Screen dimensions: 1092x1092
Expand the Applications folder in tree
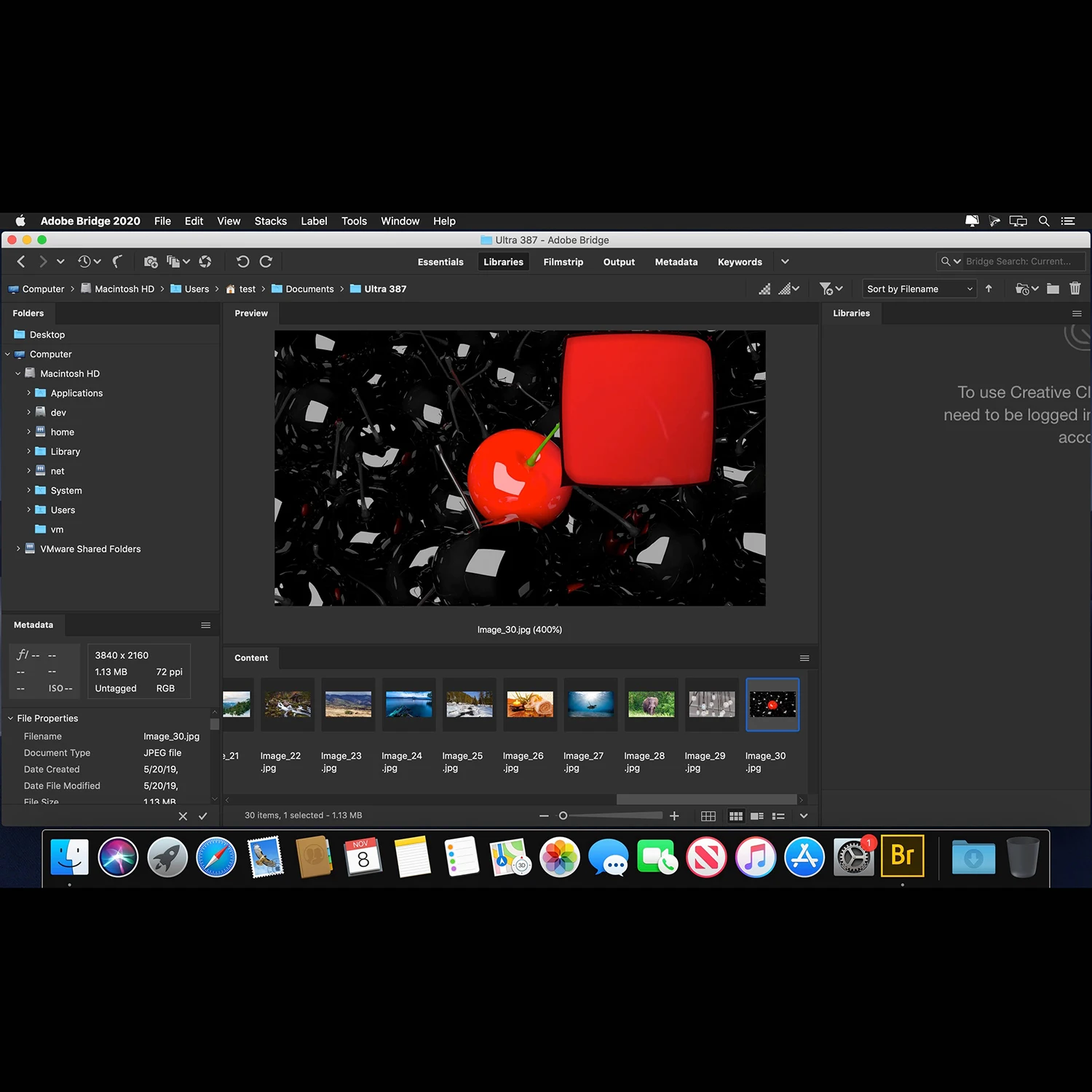28,393
